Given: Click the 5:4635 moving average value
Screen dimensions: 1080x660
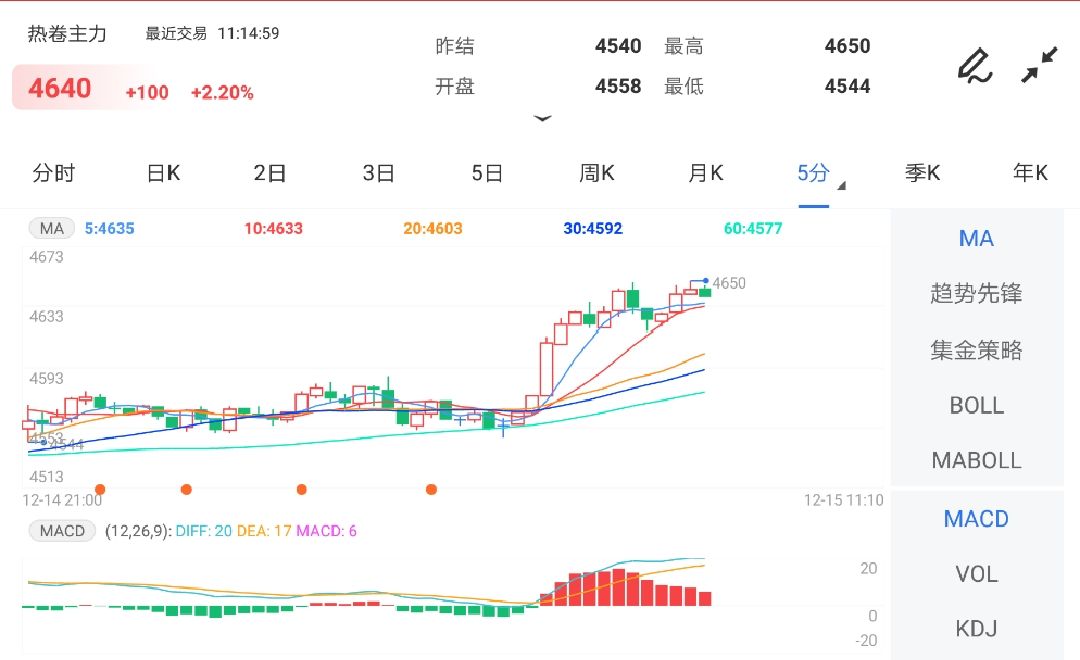Looking at the screenshot, I should tap(110, 228).
